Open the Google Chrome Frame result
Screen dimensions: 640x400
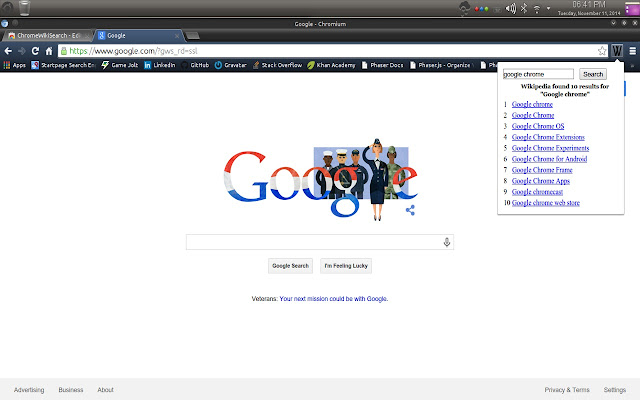pos(542,170)
